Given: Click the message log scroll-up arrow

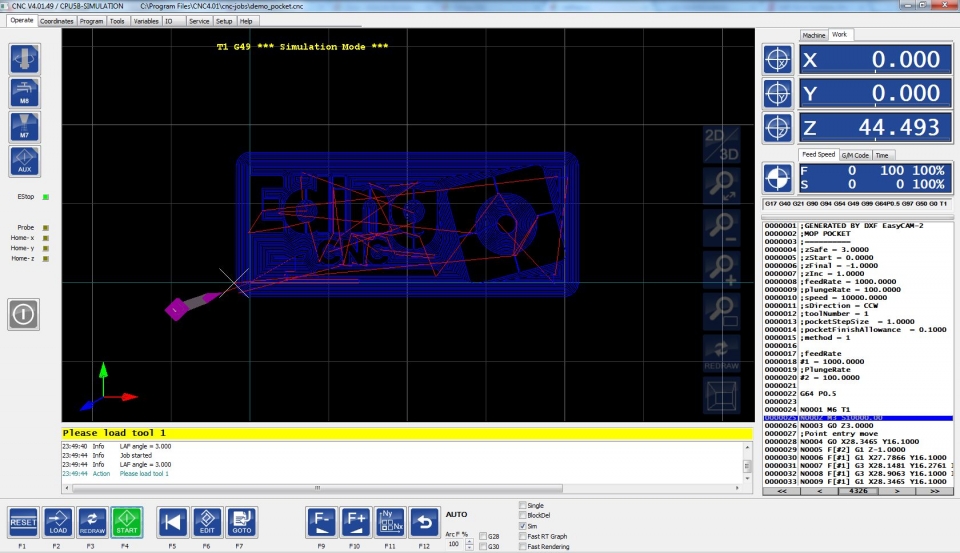Looking at the screenshot, I should point(747,448).
